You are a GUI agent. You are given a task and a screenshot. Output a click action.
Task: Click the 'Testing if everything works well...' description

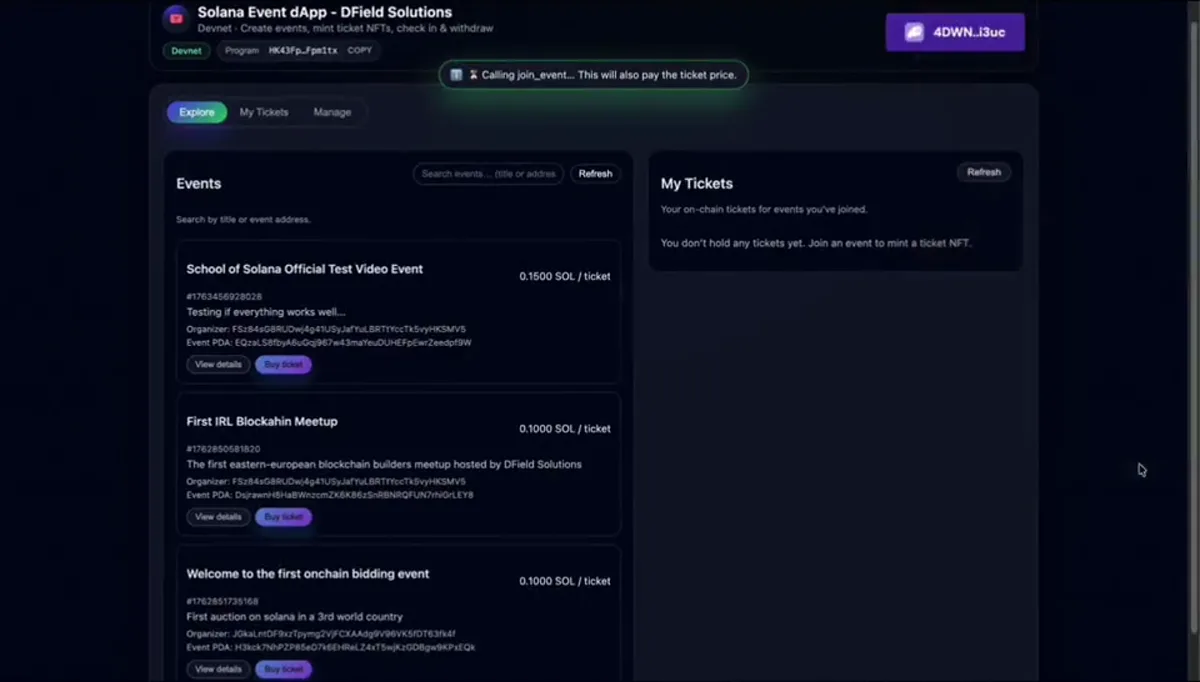(x=266, y=312)
